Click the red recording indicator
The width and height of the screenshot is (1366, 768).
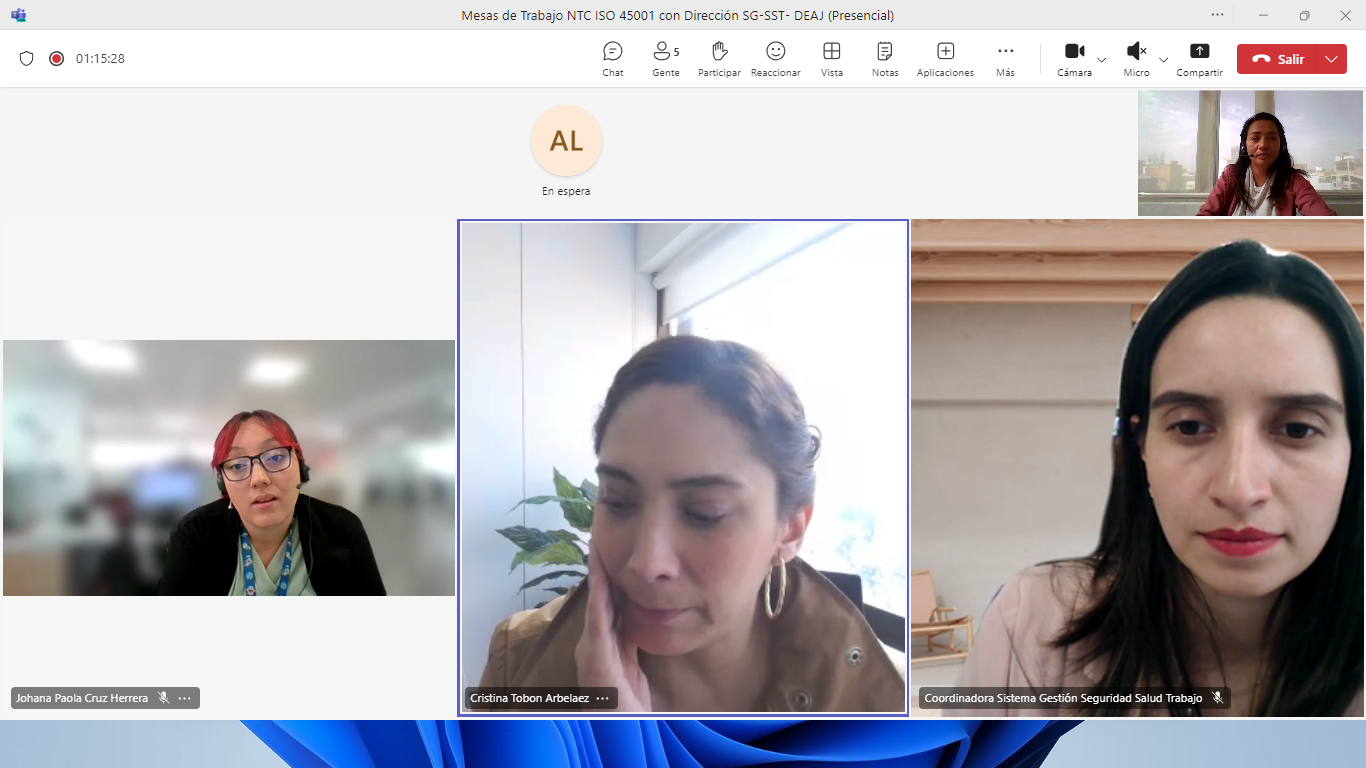56,59
